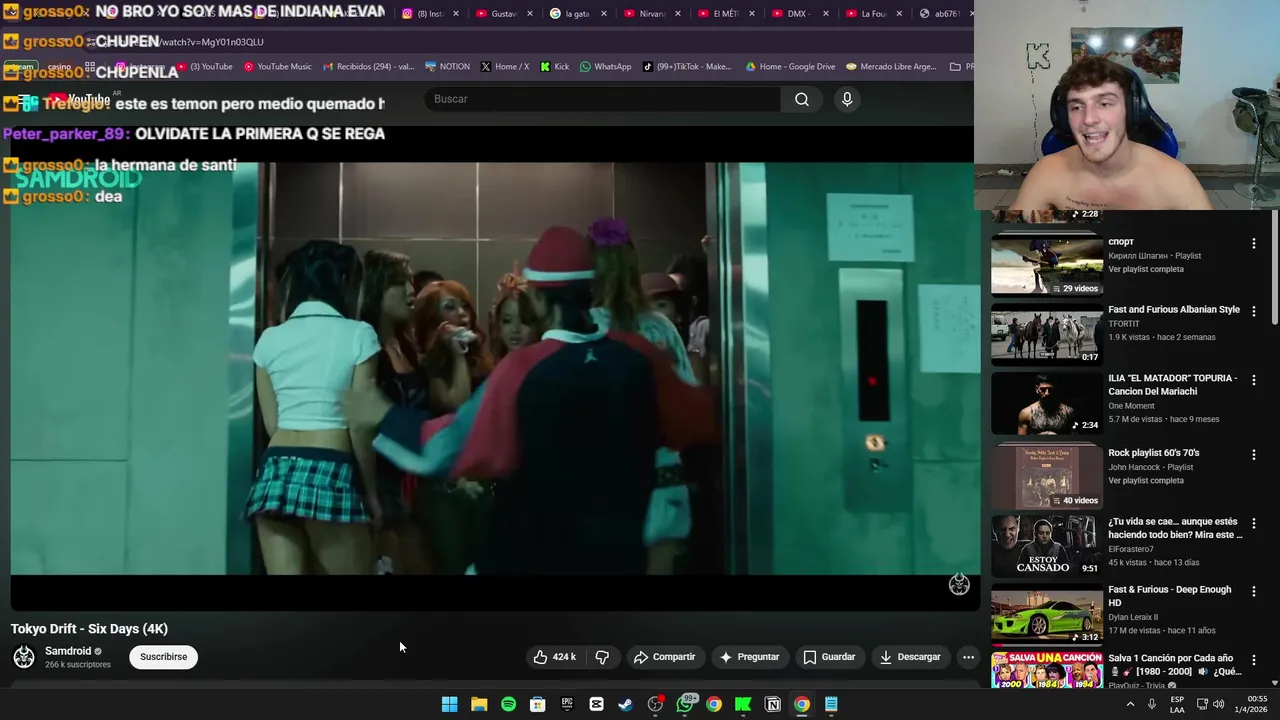Activate YouTube voice search microphone
This screenshot has width=1280, height=720.
847,99
